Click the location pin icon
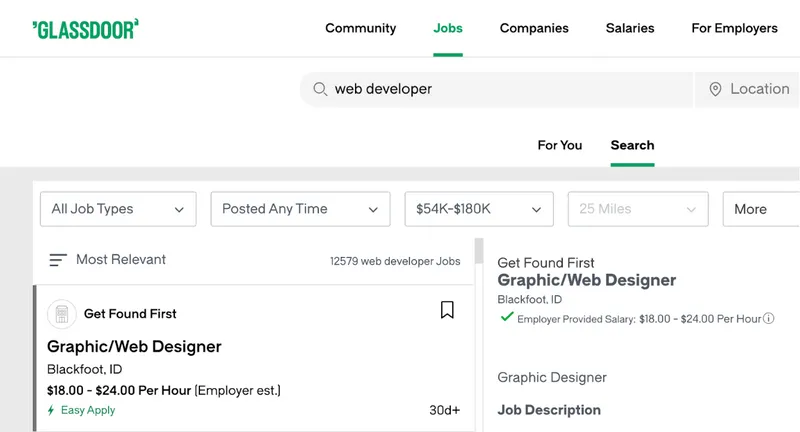800x432 pixels. [x=715, y=89]
